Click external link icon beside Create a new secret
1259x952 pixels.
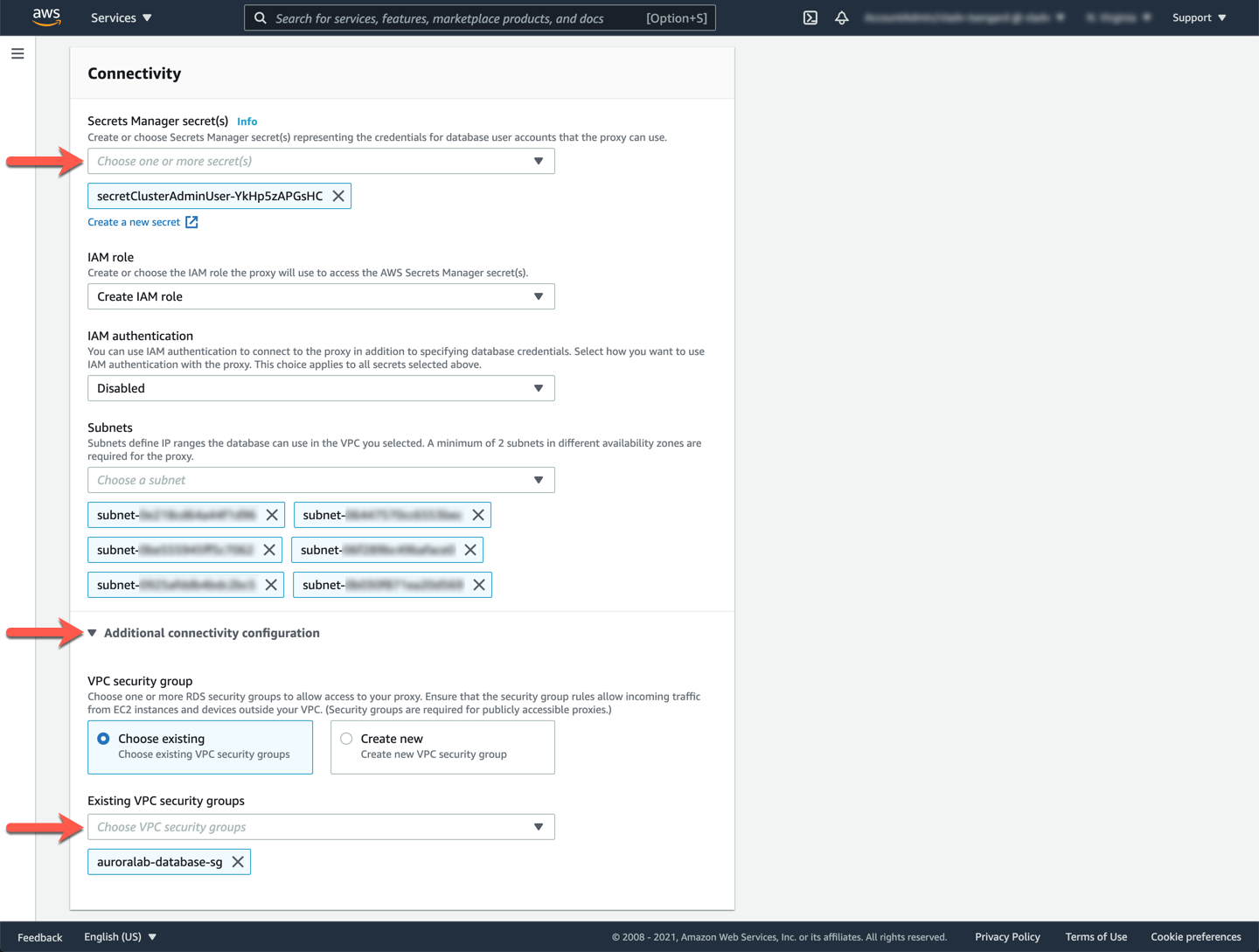tap(191, 222)
